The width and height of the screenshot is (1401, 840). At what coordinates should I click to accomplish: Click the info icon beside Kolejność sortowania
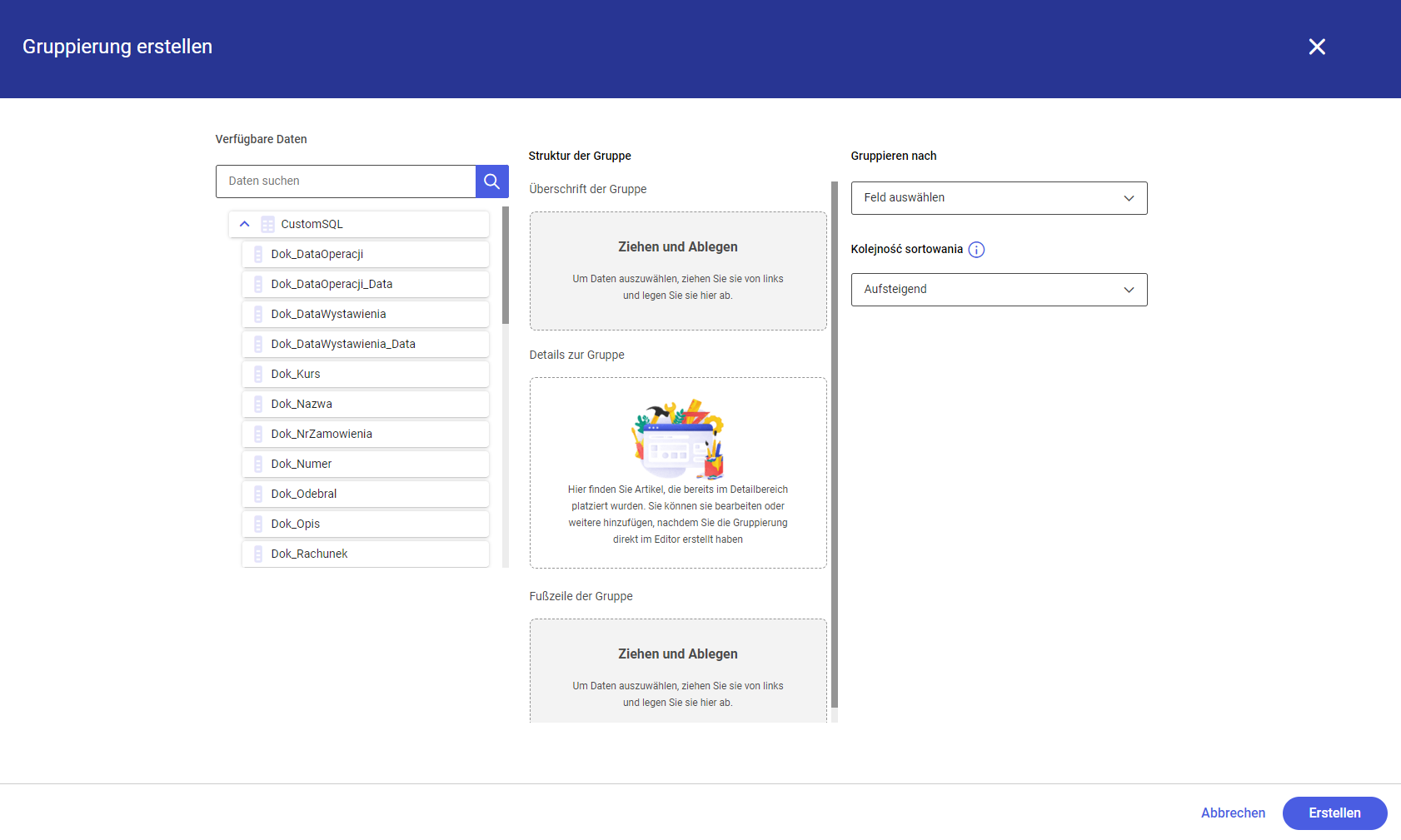click(976, 250)
